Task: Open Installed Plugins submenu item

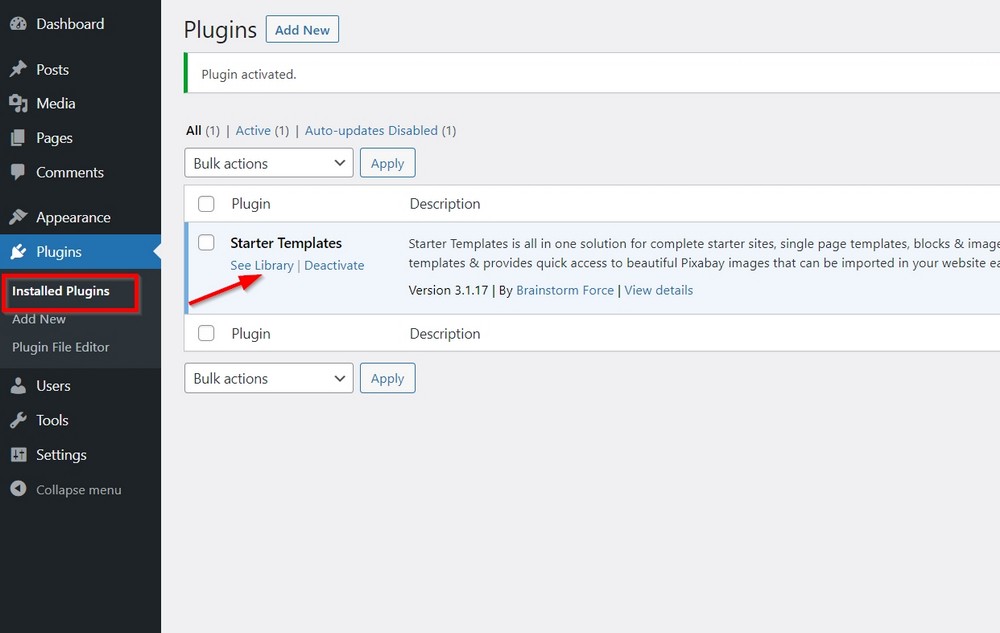Action: tap(61, 291)
